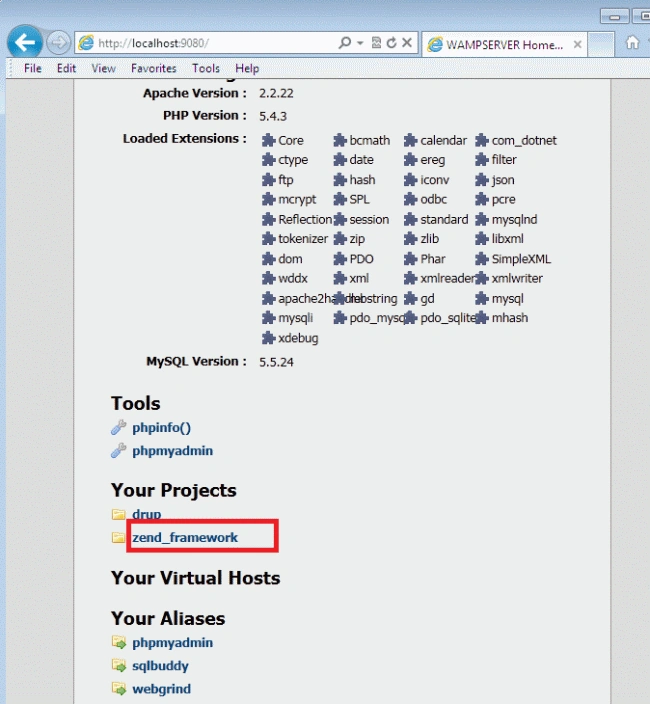Screen dimensions: 650x704
Task: Click the MySQL version value 5.5.24
Action: click(276, 362)
